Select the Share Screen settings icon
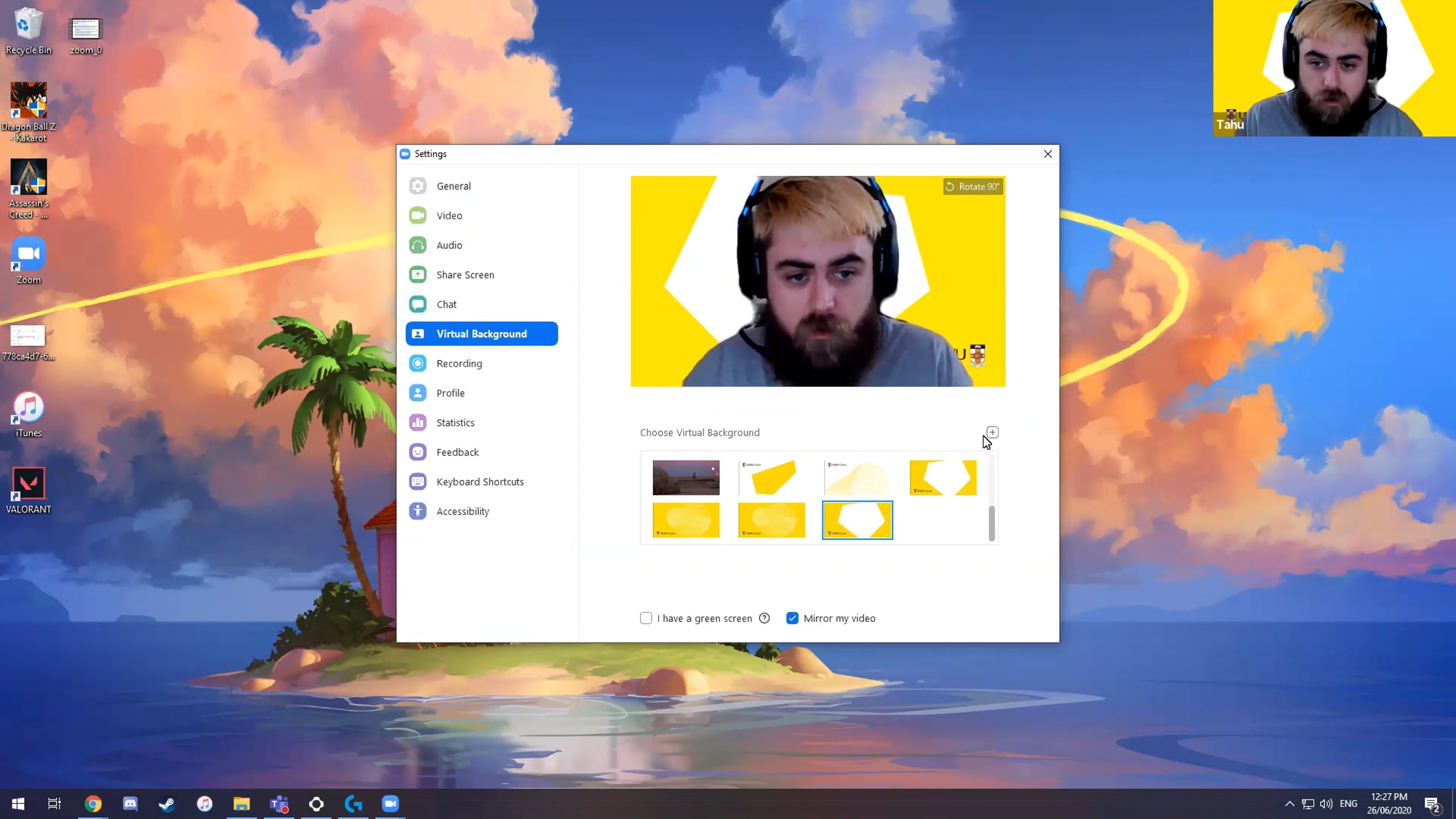The height and width of the screenshot is (819, 1456). [417, 275]
